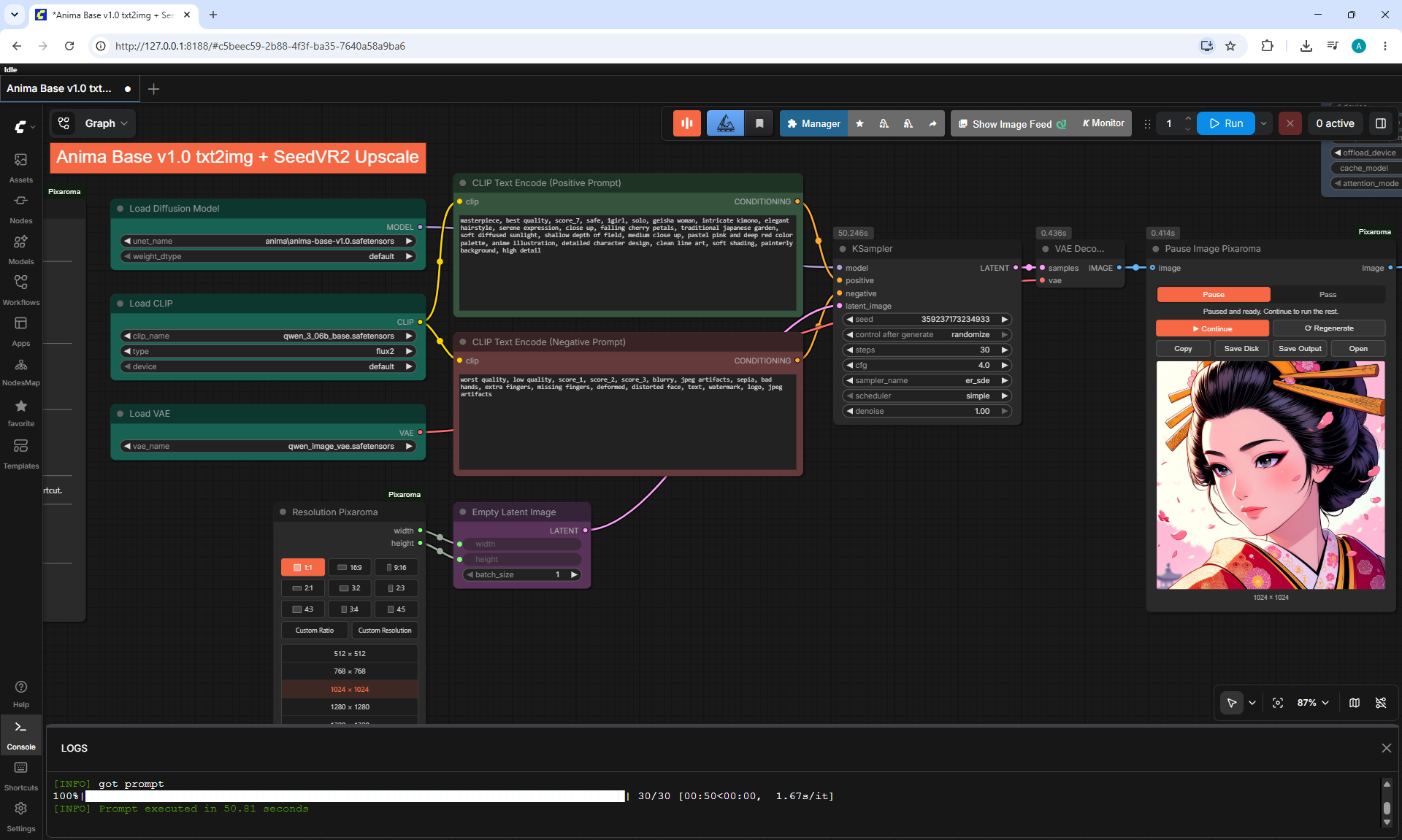Click the positive prompt text area
This screenshot has width=1402, height=840.
627,261
